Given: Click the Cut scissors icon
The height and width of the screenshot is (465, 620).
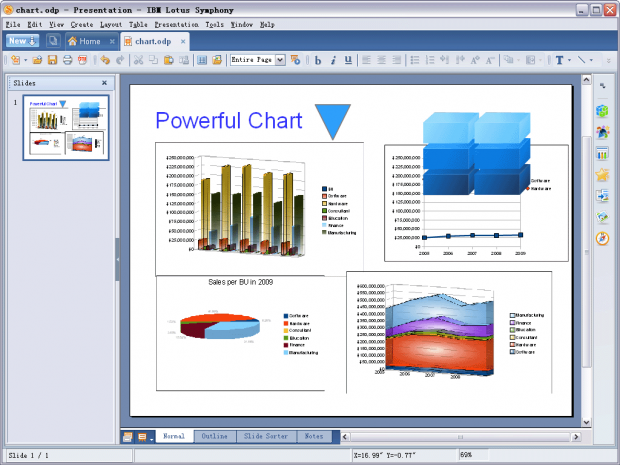Looking at the screenshot, I should tap(139, 60).
